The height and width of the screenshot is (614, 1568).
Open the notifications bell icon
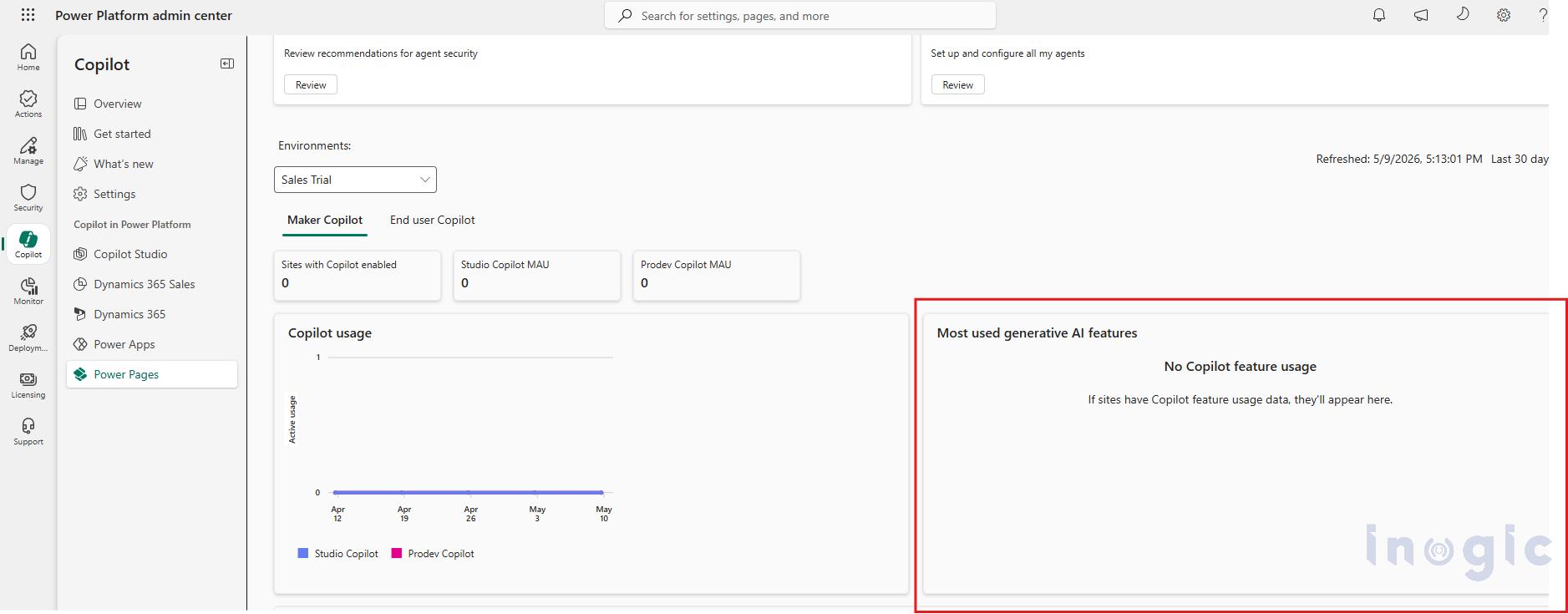tap(1379, 15)
